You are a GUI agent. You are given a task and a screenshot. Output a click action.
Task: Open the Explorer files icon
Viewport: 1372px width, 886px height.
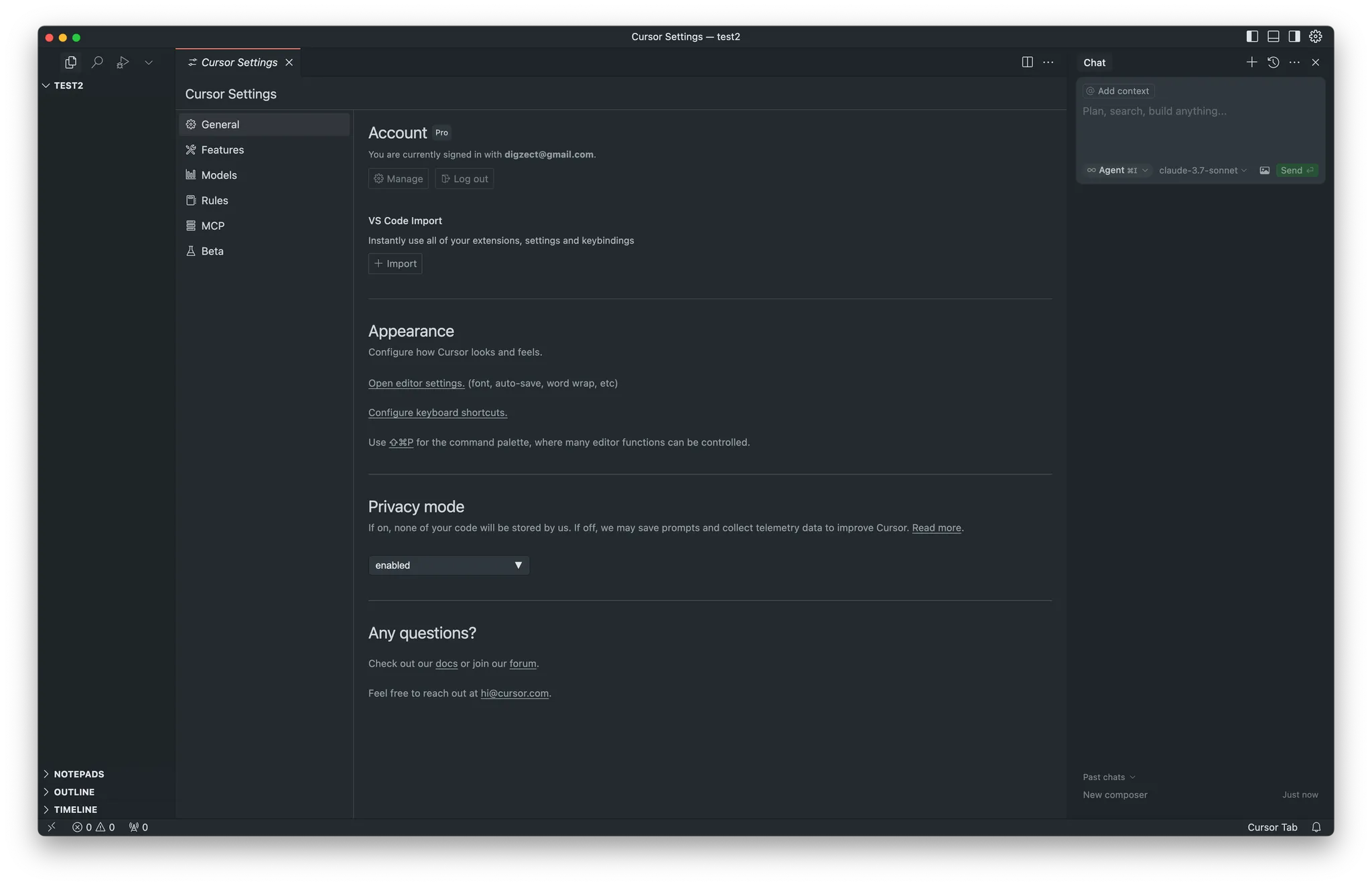[x=70, y=62]
